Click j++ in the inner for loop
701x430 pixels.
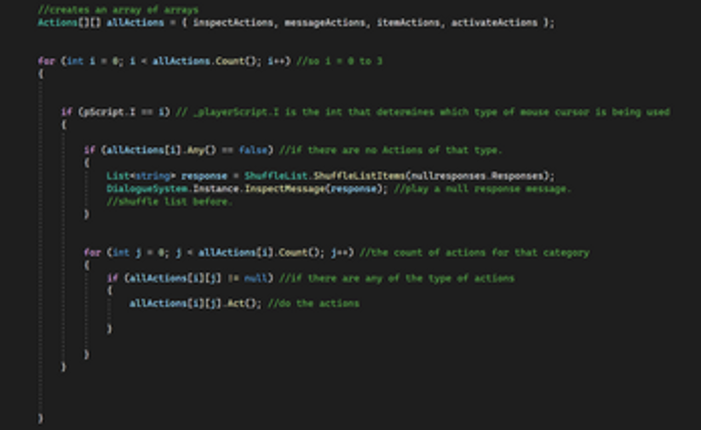tap(340, 253)
